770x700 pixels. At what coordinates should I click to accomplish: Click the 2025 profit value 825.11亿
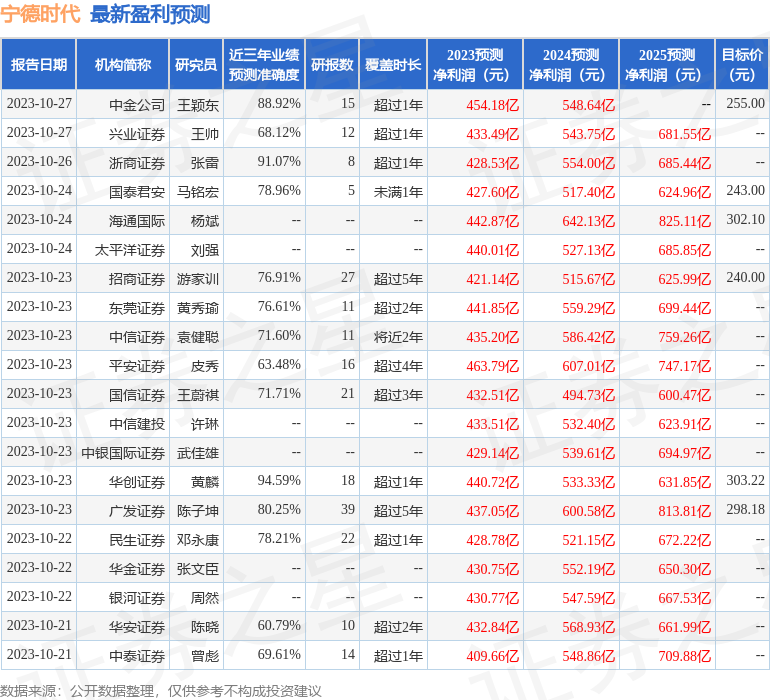point(685,221)
